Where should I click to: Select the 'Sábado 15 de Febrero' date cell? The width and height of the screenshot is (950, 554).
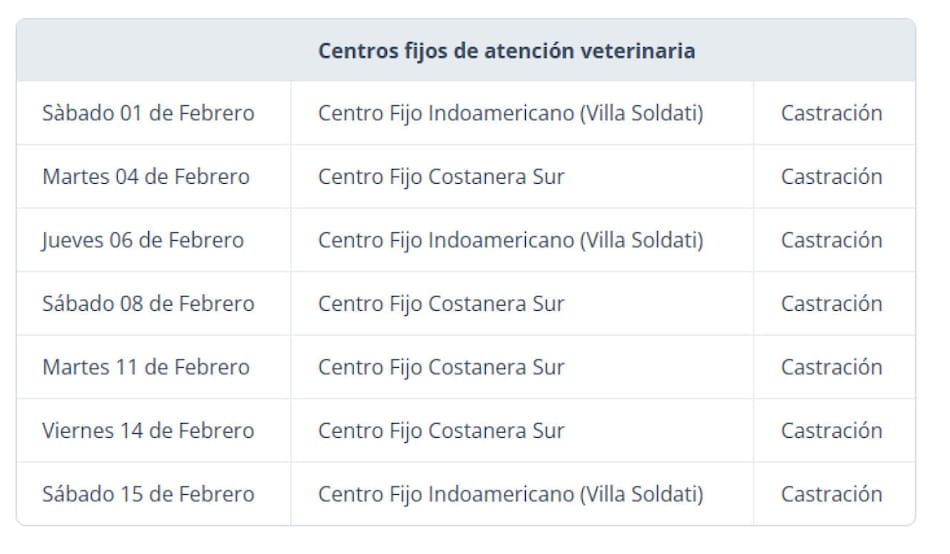(148, 494)
